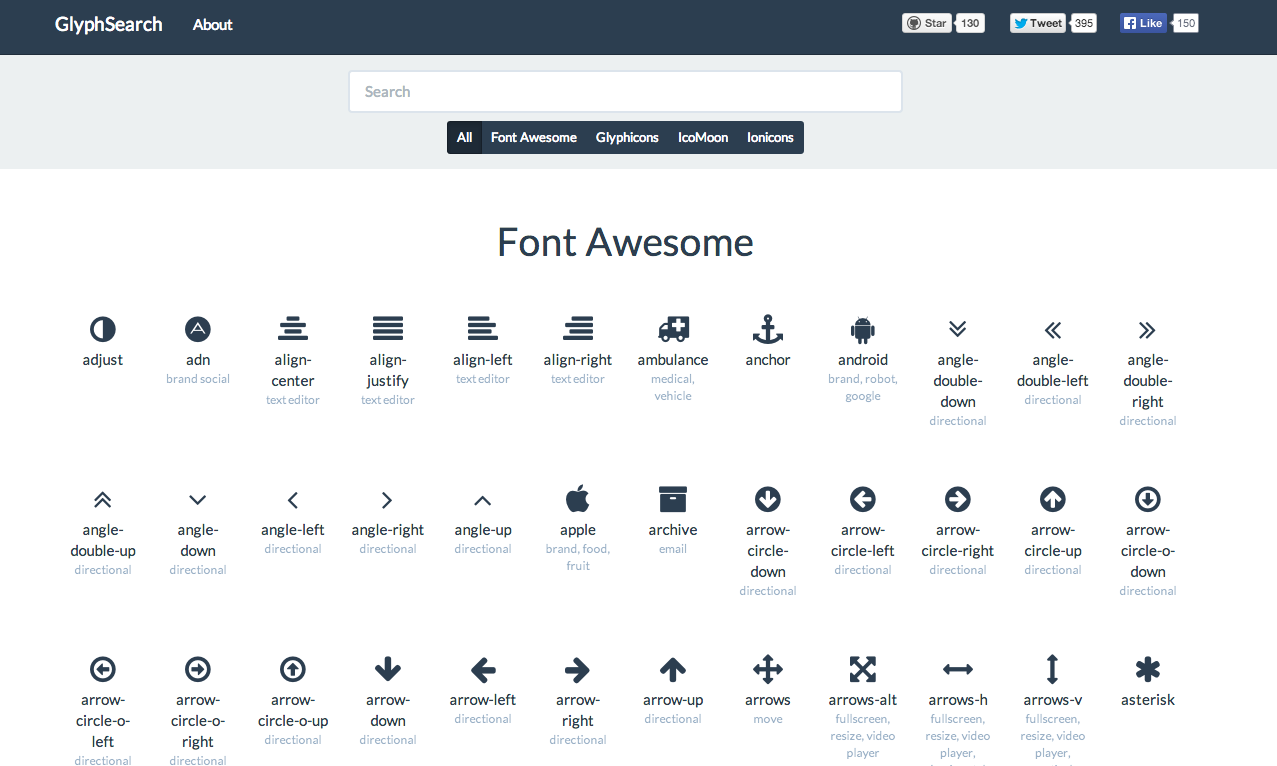Open the About page

[213, 25]
